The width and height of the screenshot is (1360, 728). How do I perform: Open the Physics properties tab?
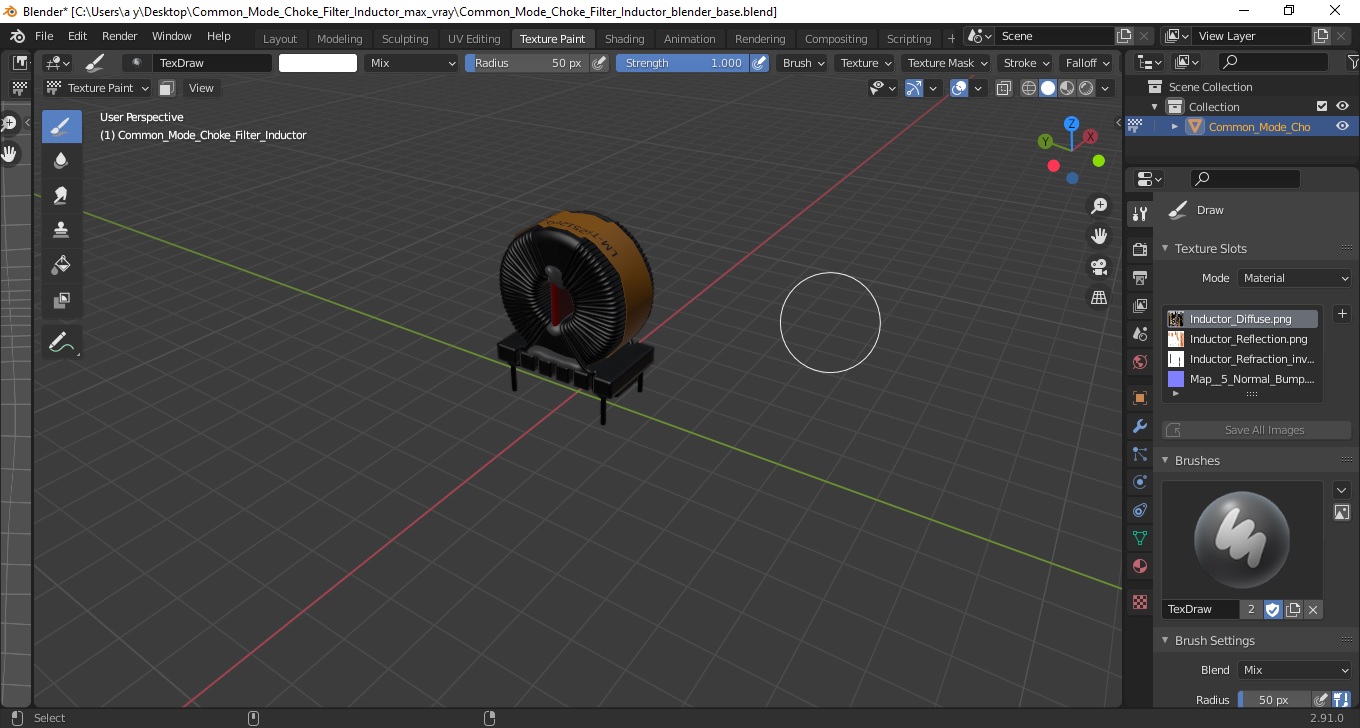(x=1139, y=482)
